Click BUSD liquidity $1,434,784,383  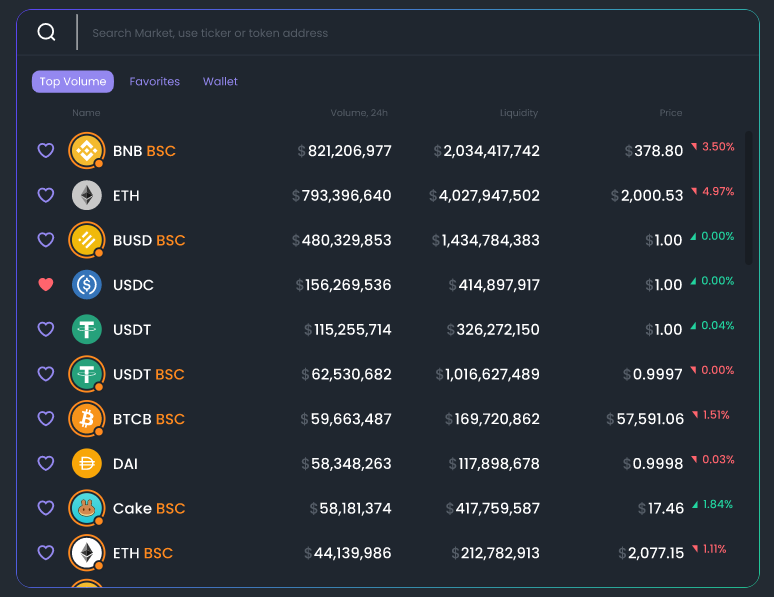(486, 240)
